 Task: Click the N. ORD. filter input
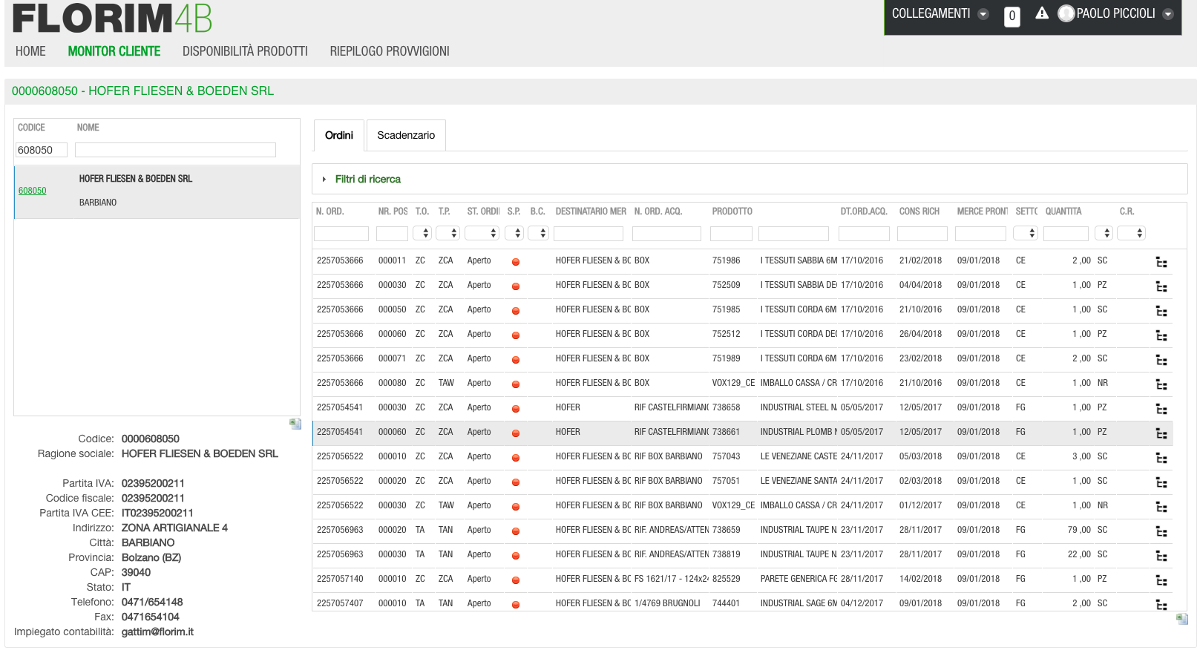click(341, 233)
